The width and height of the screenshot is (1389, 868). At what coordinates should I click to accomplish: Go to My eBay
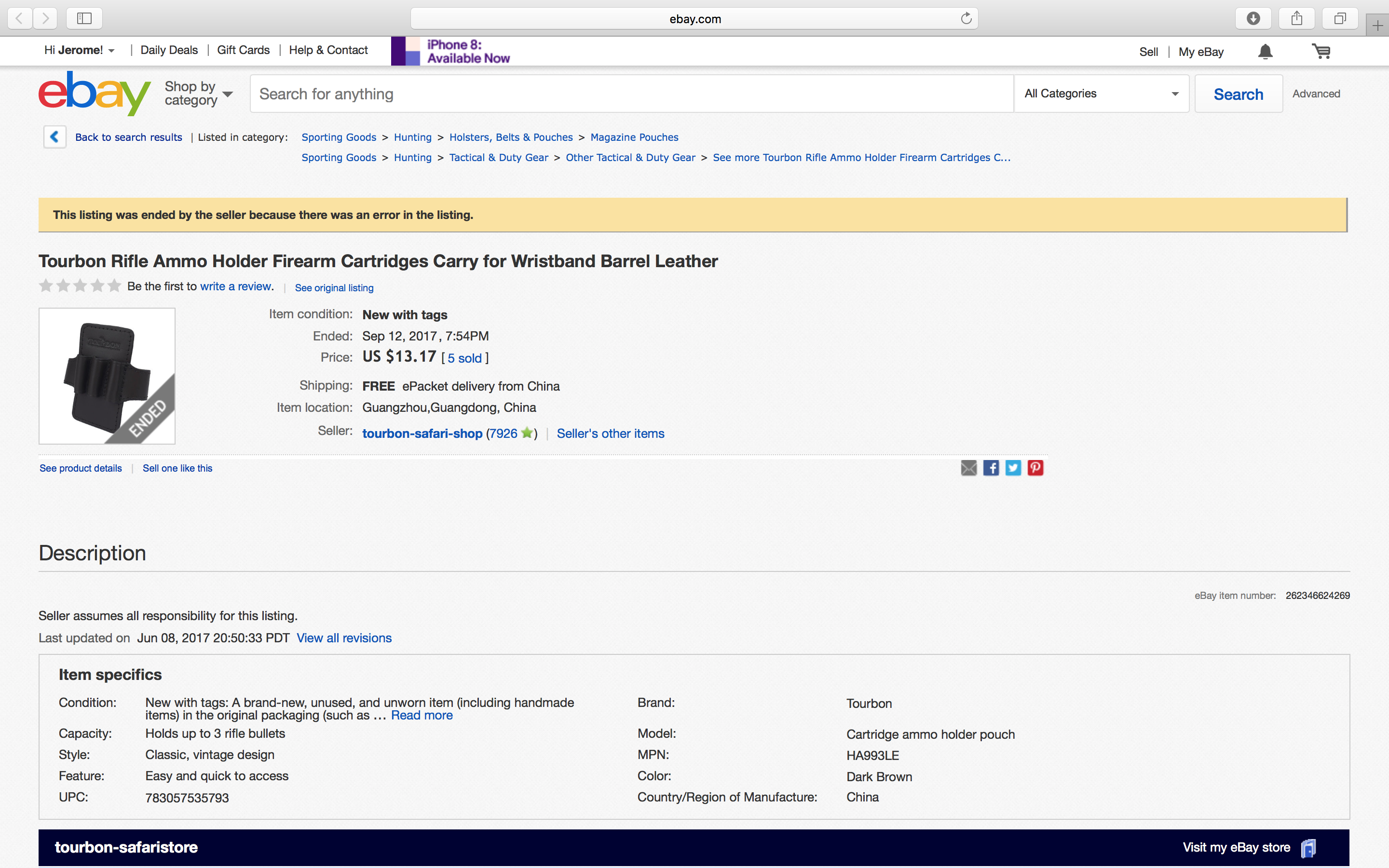pyautogui.click(x=1201, y=52)
